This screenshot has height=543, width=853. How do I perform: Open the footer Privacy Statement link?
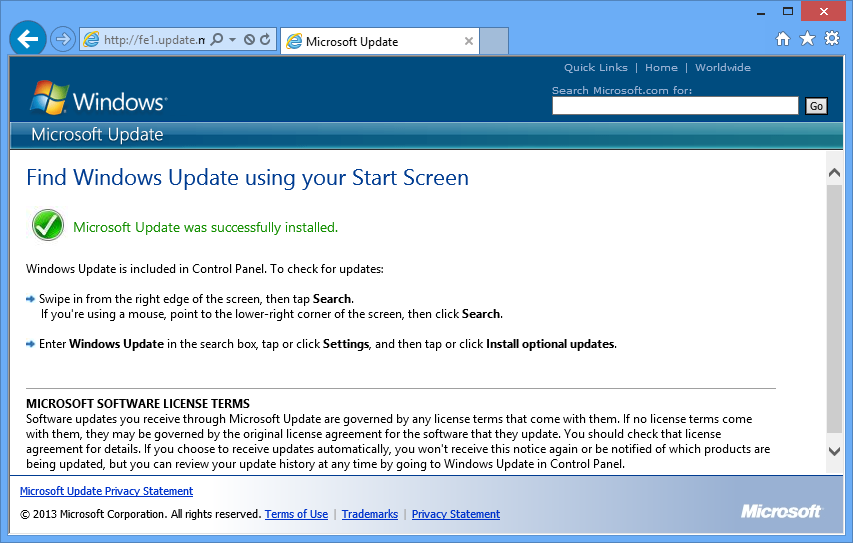click(456, 514)
